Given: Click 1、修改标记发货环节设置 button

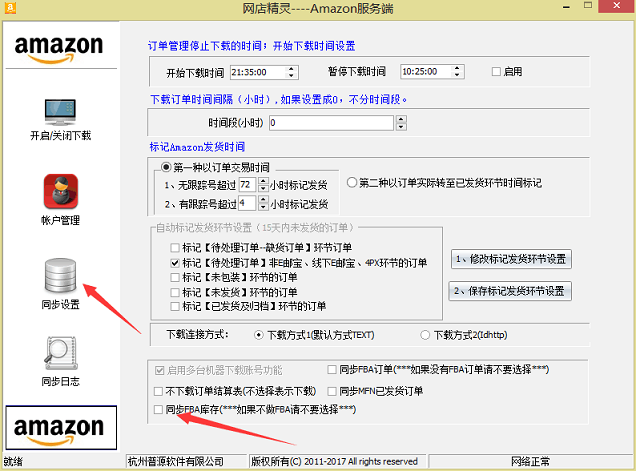Looking at the screenshot, I should point(511,259).
